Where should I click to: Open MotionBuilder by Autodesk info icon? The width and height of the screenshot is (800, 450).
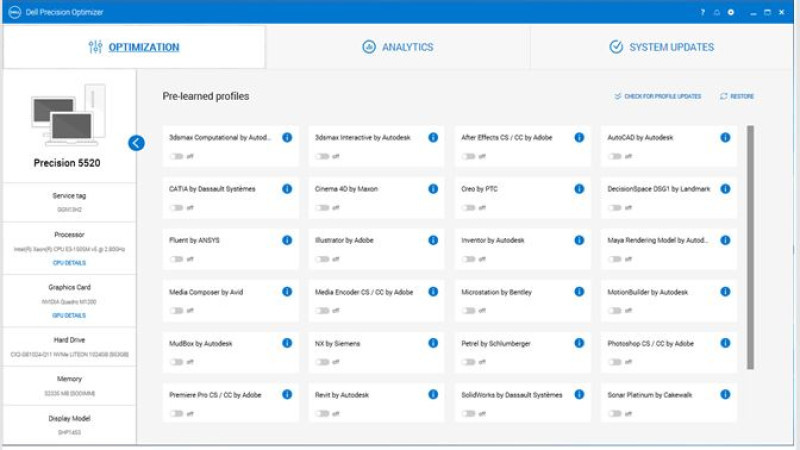click(x=725, y=291)
